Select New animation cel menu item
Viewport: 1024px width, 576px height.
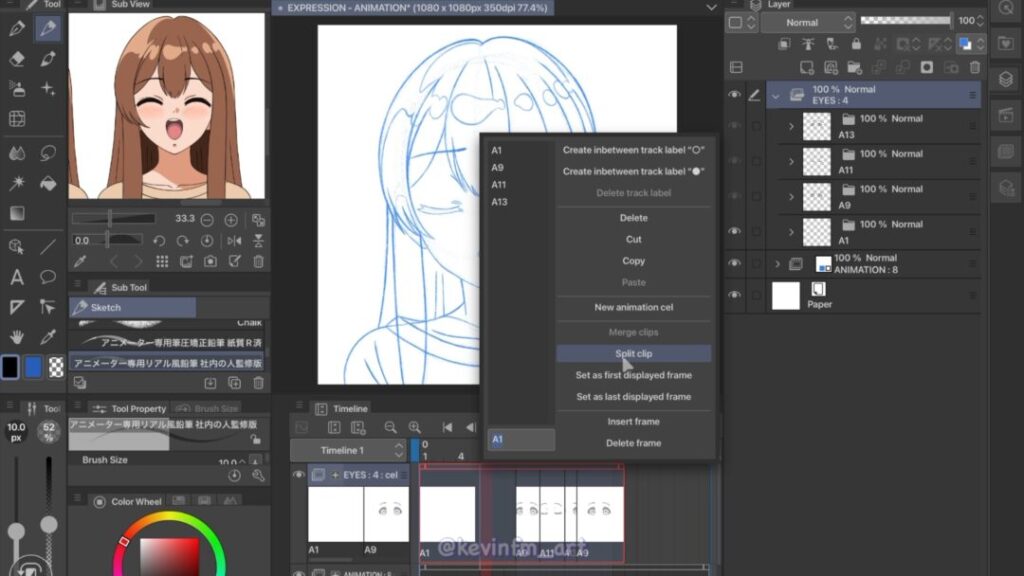633,307
